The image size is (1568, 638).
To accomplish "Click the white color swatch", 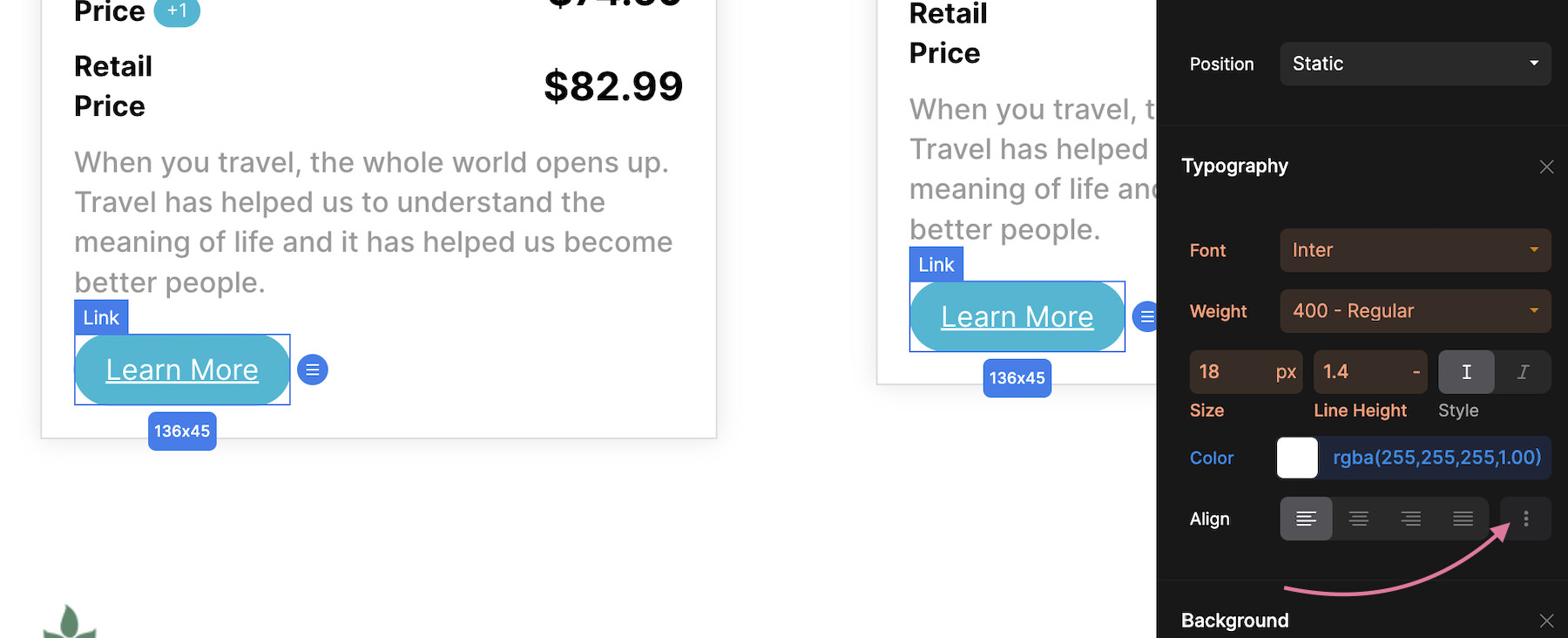I will tap(1297, 458).
